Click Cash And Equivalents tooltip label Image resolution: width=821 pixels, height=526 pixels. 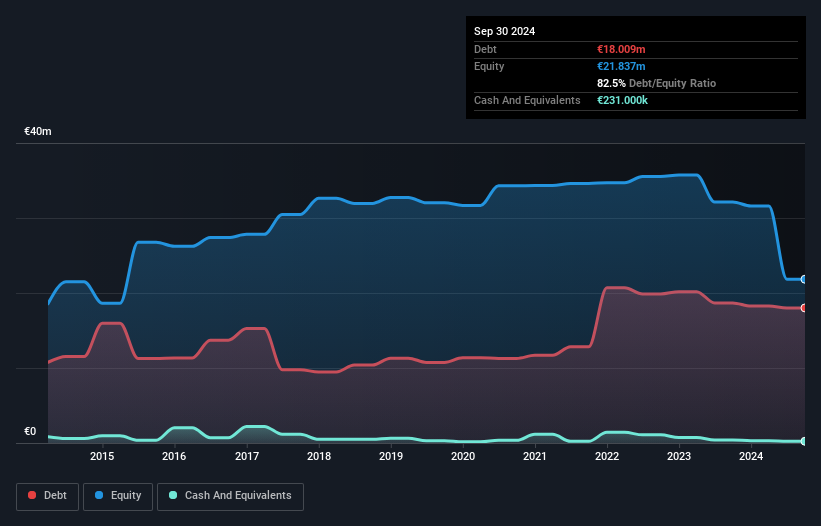pos(527,100)
